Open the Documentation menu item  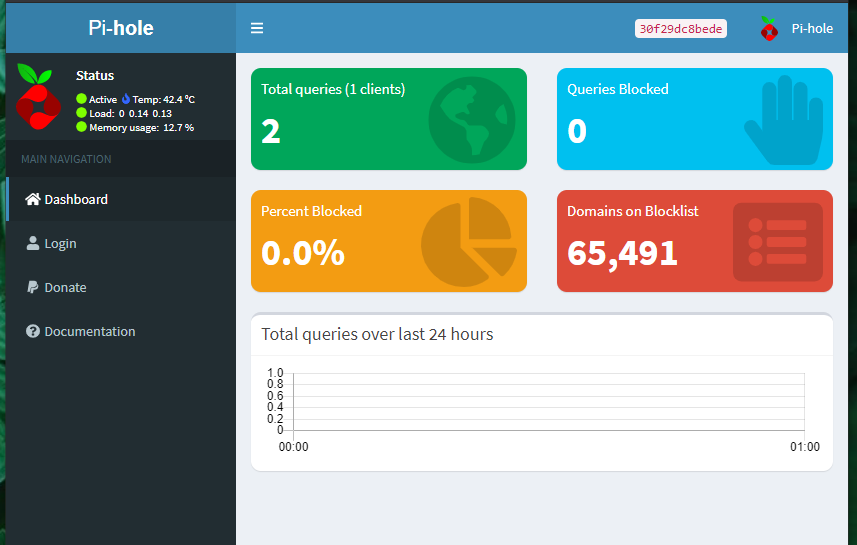pyautogui.click(x=121, y=331)
